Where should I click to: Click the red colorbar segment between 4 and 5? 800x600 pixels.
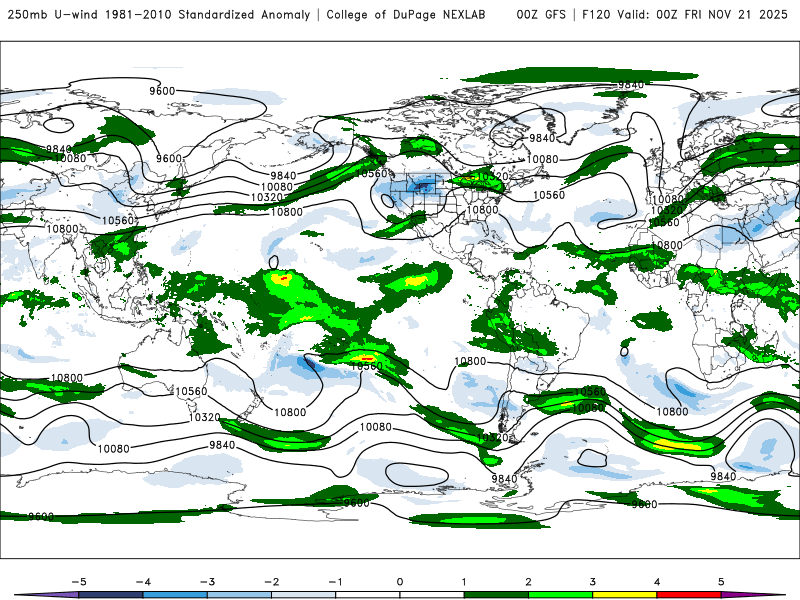689,595
